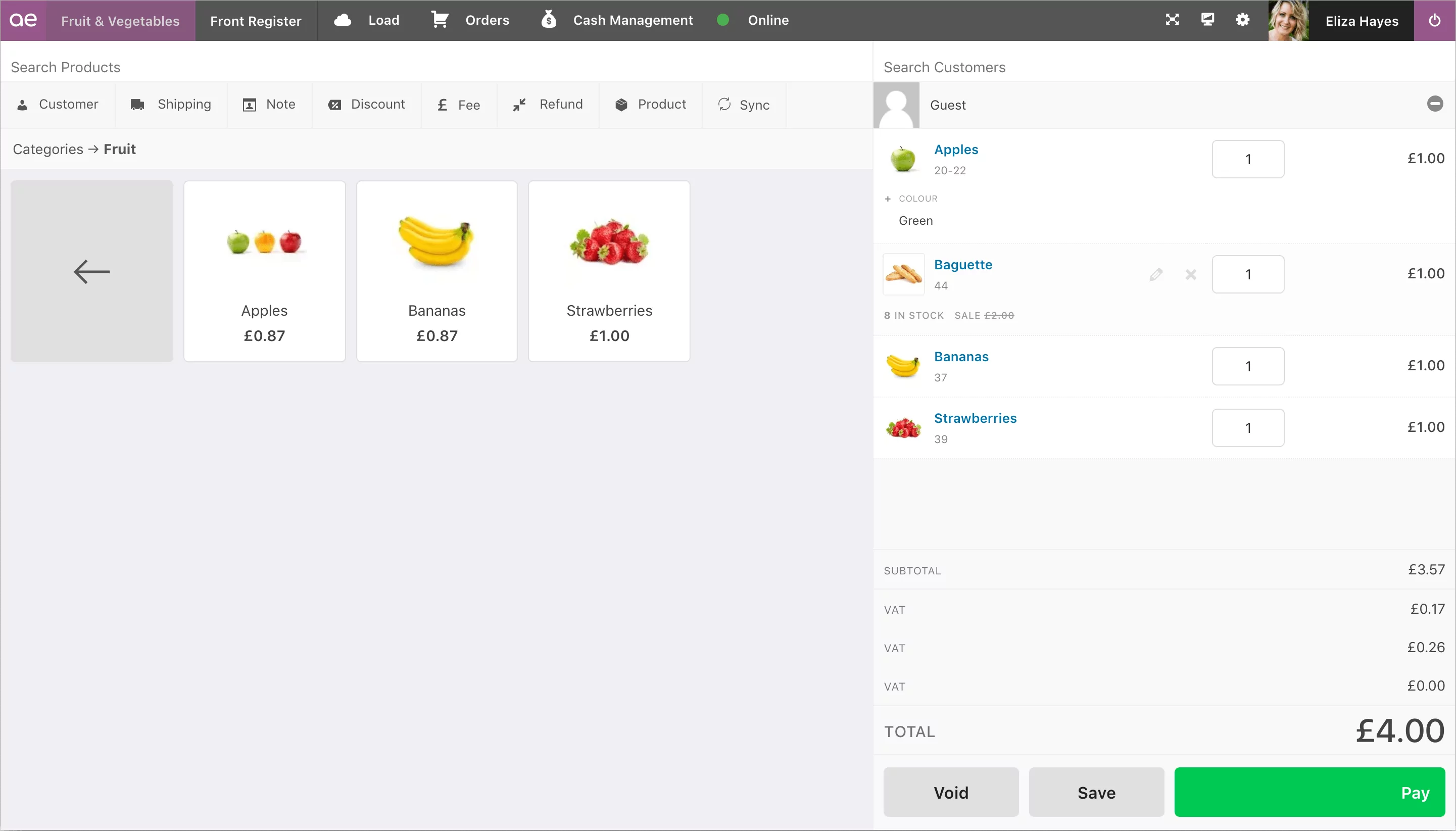The width and height of the screenshot is (1456, 831).
Task: Click the Baguette quantity input field
Action: [1248, 273]
